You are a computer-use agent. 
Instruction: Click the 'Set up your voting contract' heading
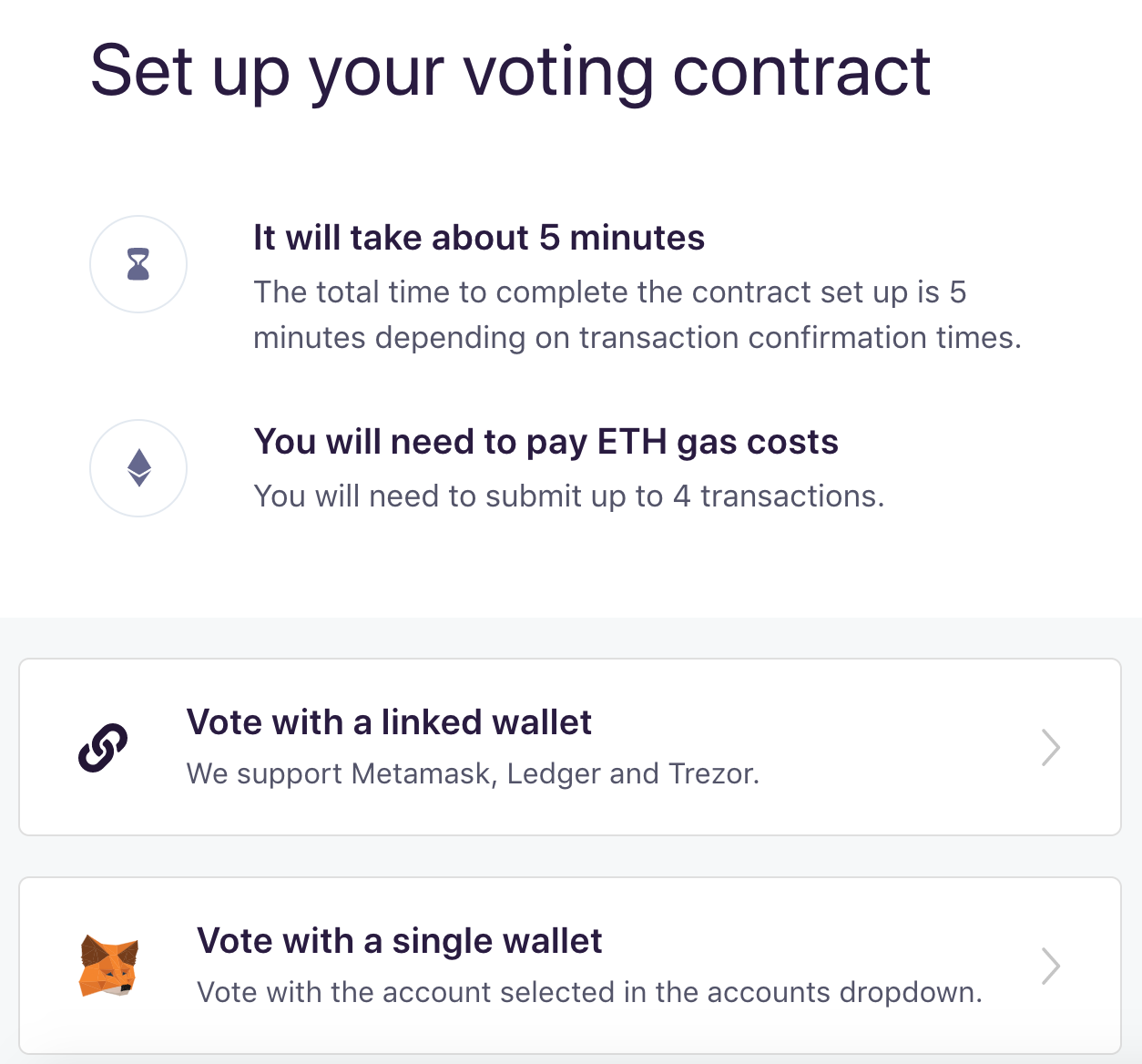click(x=510, y=71)
